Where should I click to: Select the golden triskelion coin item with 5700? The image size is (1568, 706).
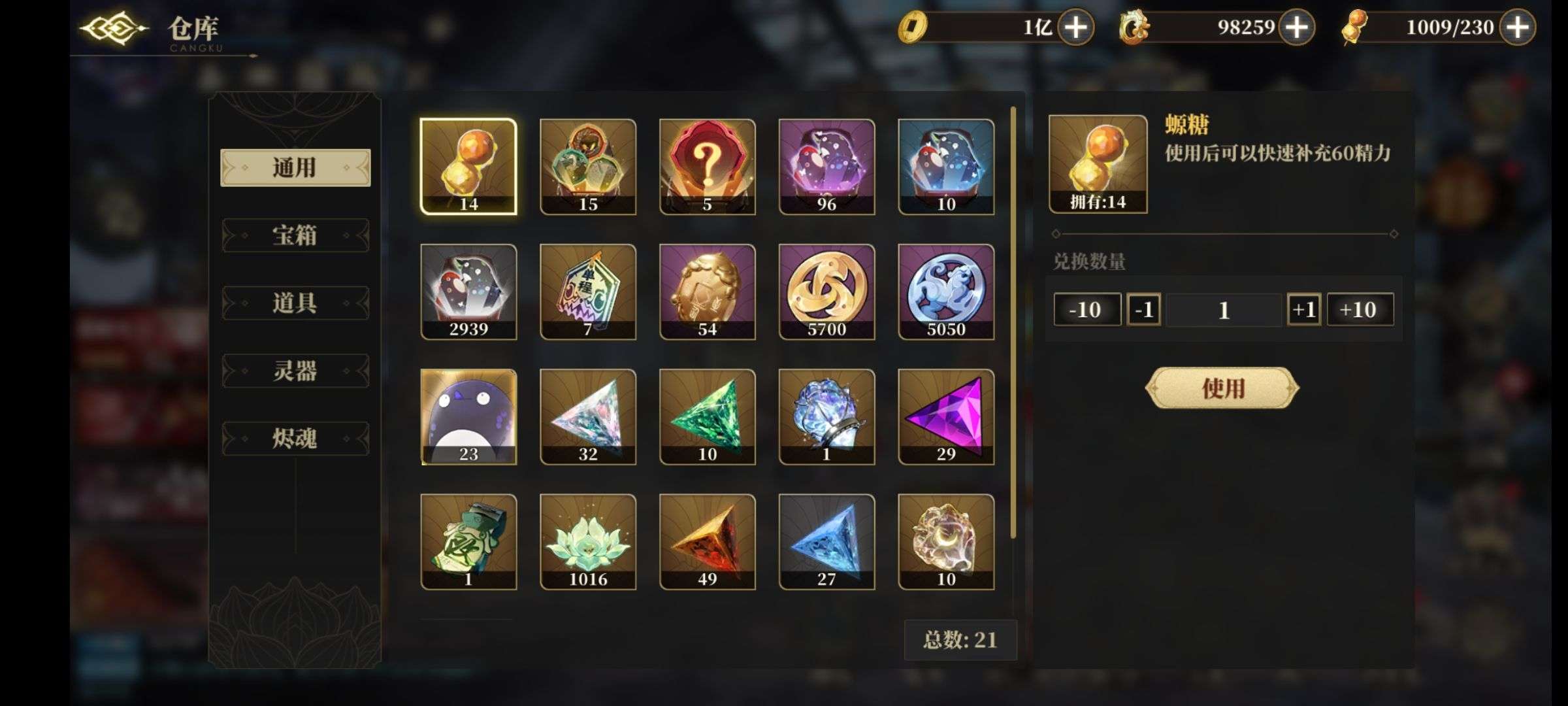click(x=826, y=292)
